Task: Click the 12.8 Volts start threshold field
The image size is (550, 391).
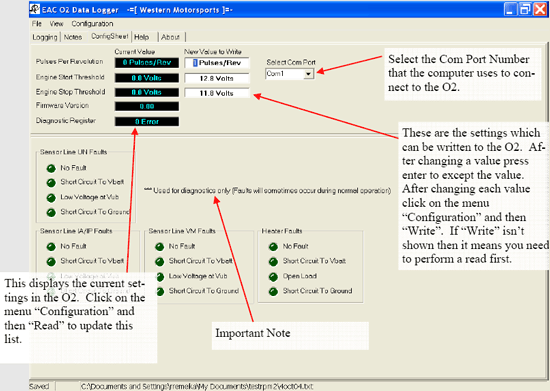Action: point(217,78)
